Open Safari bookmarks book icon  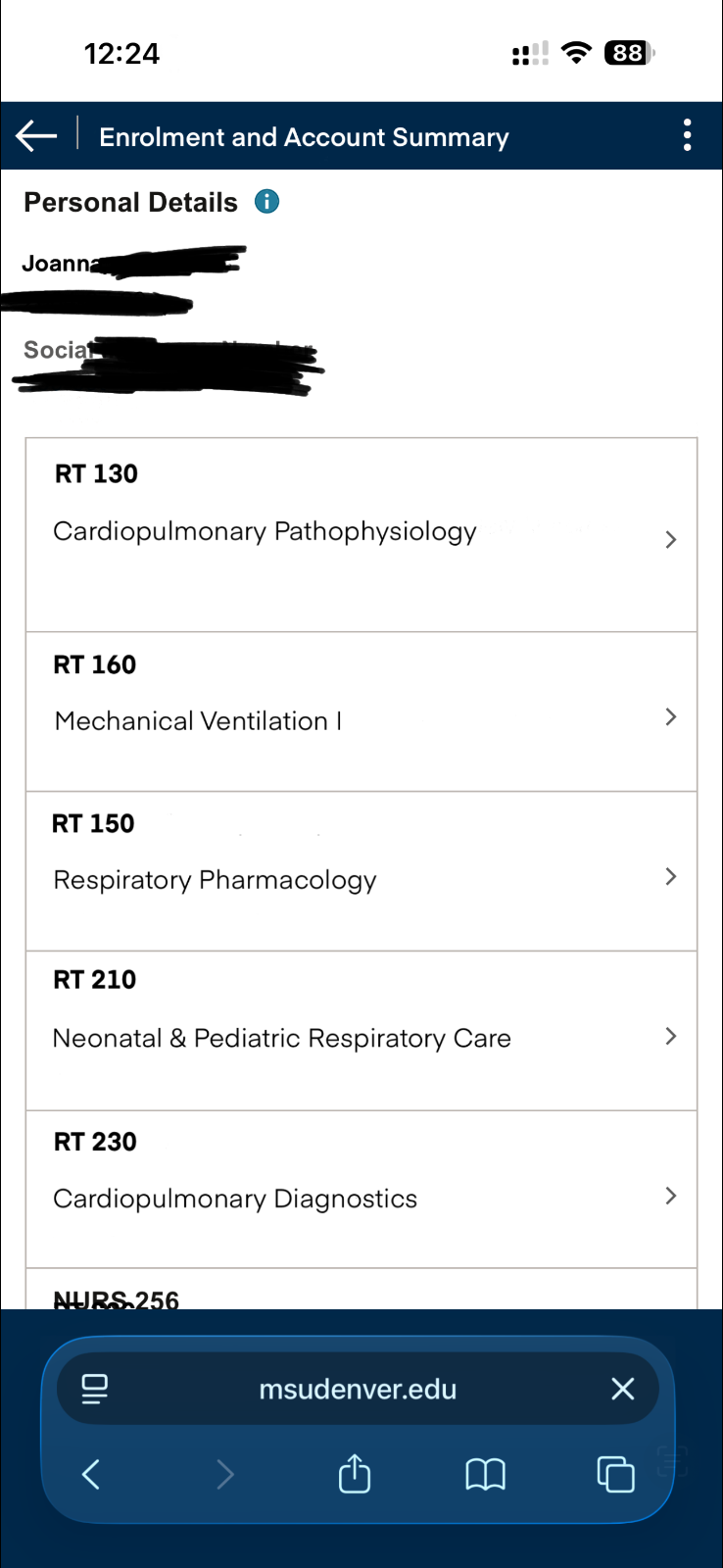point(485,1474)
